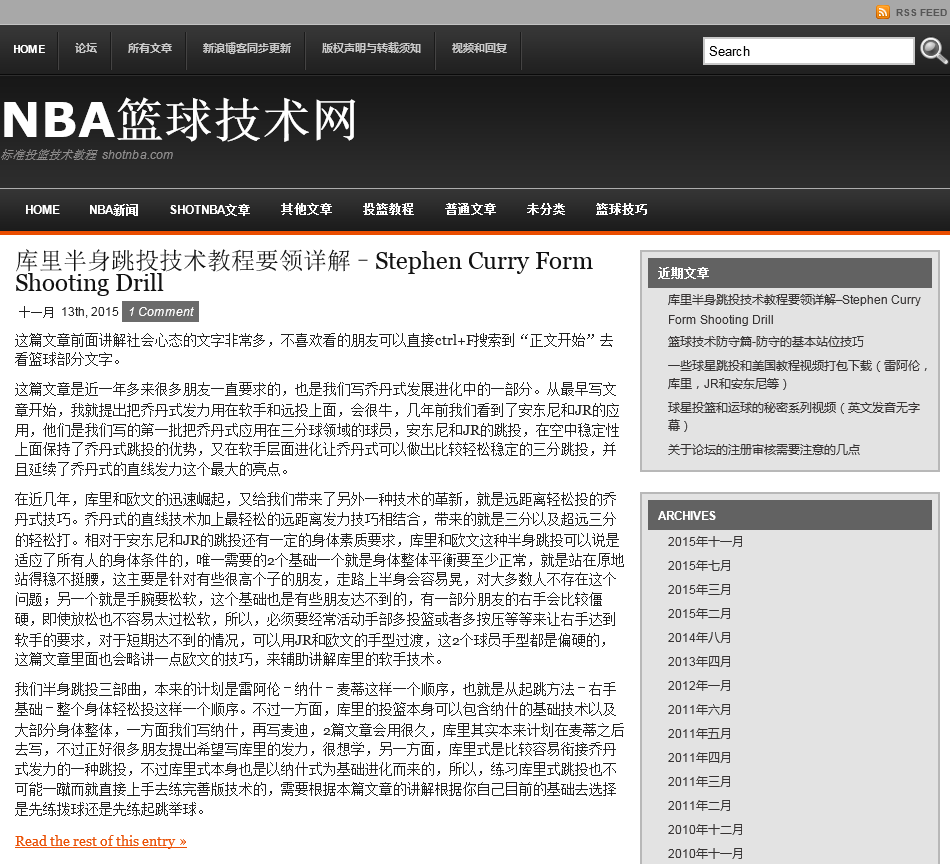The image size is (950, 864).
Task: Open recent post 库里半身跳投技术教程要领详解 in sidebar
Action: tap(794, 310)
